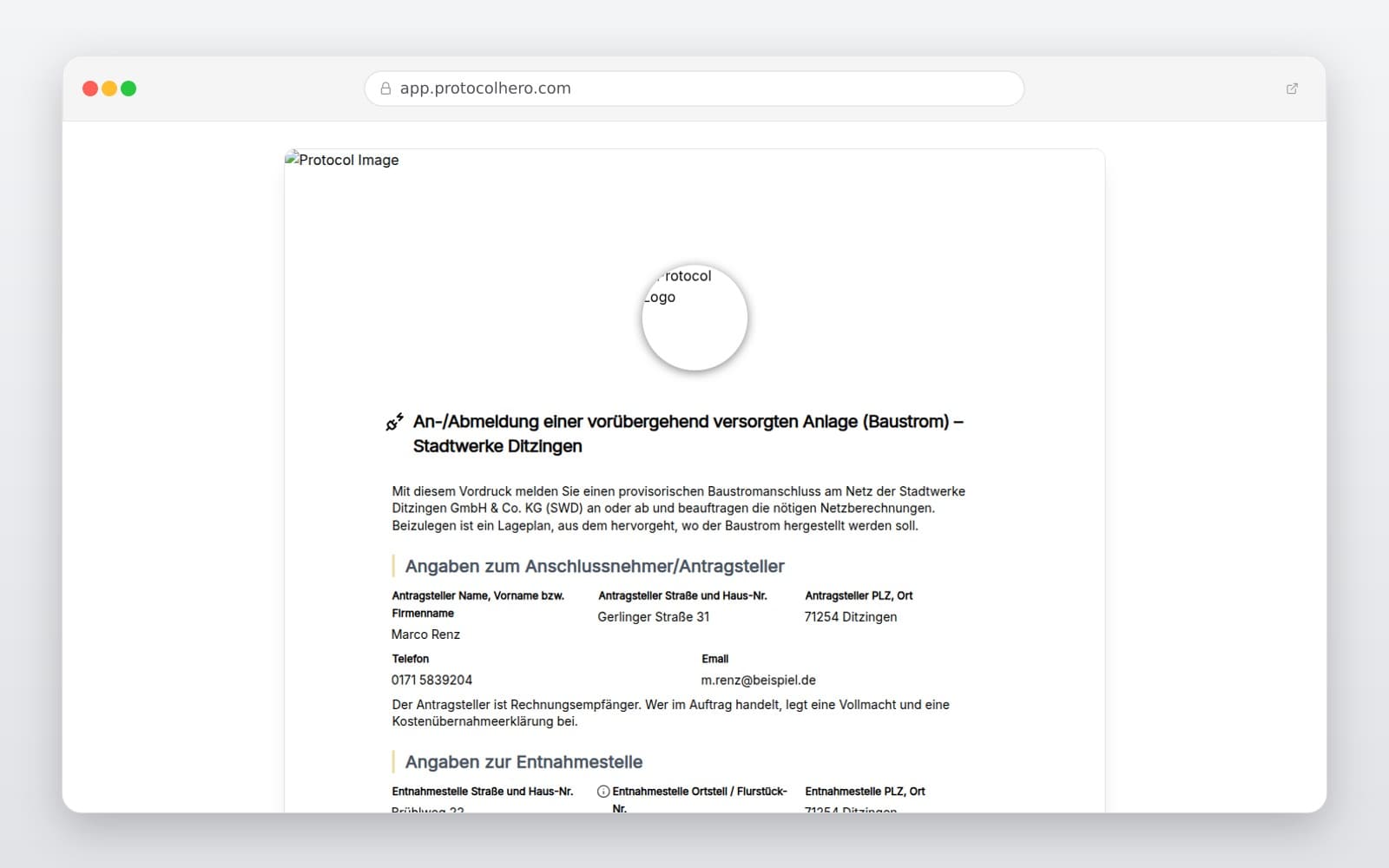
Task: Click the name value Marco Renz
Action: (425, 635)
